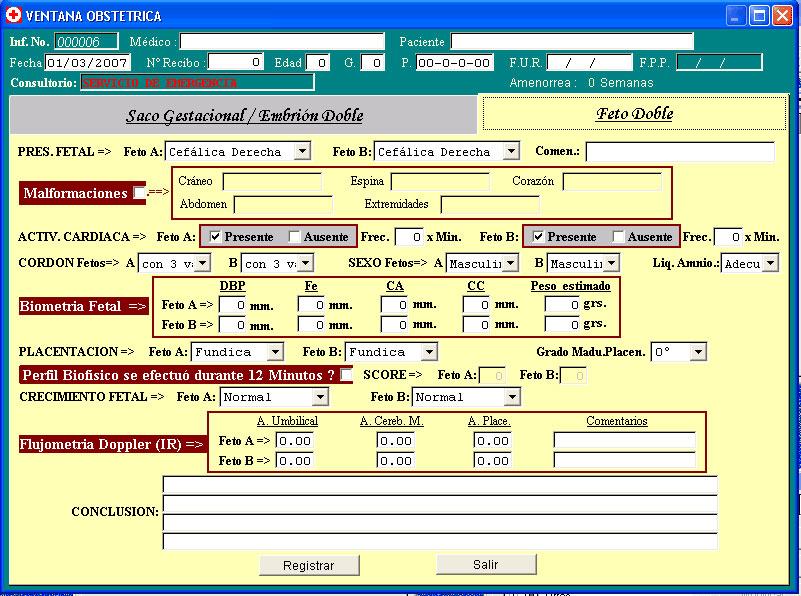Click Feto B A. Cereb. M. Doppler field
This screenshot has height=596, width=801.
click(x=396, y=461)
